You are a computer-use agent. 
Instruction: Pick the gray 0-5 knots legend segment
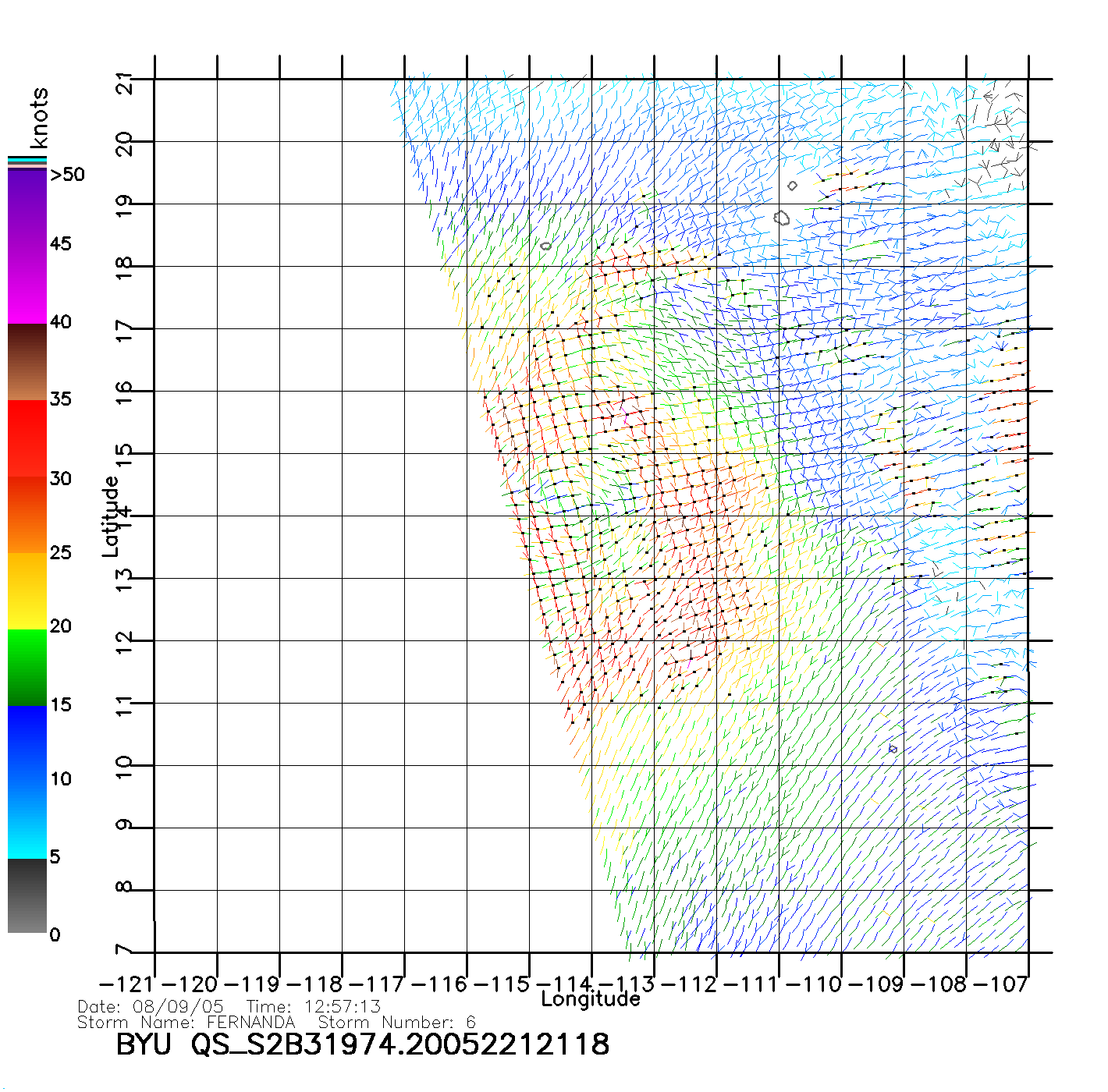(x=27, y=895)
